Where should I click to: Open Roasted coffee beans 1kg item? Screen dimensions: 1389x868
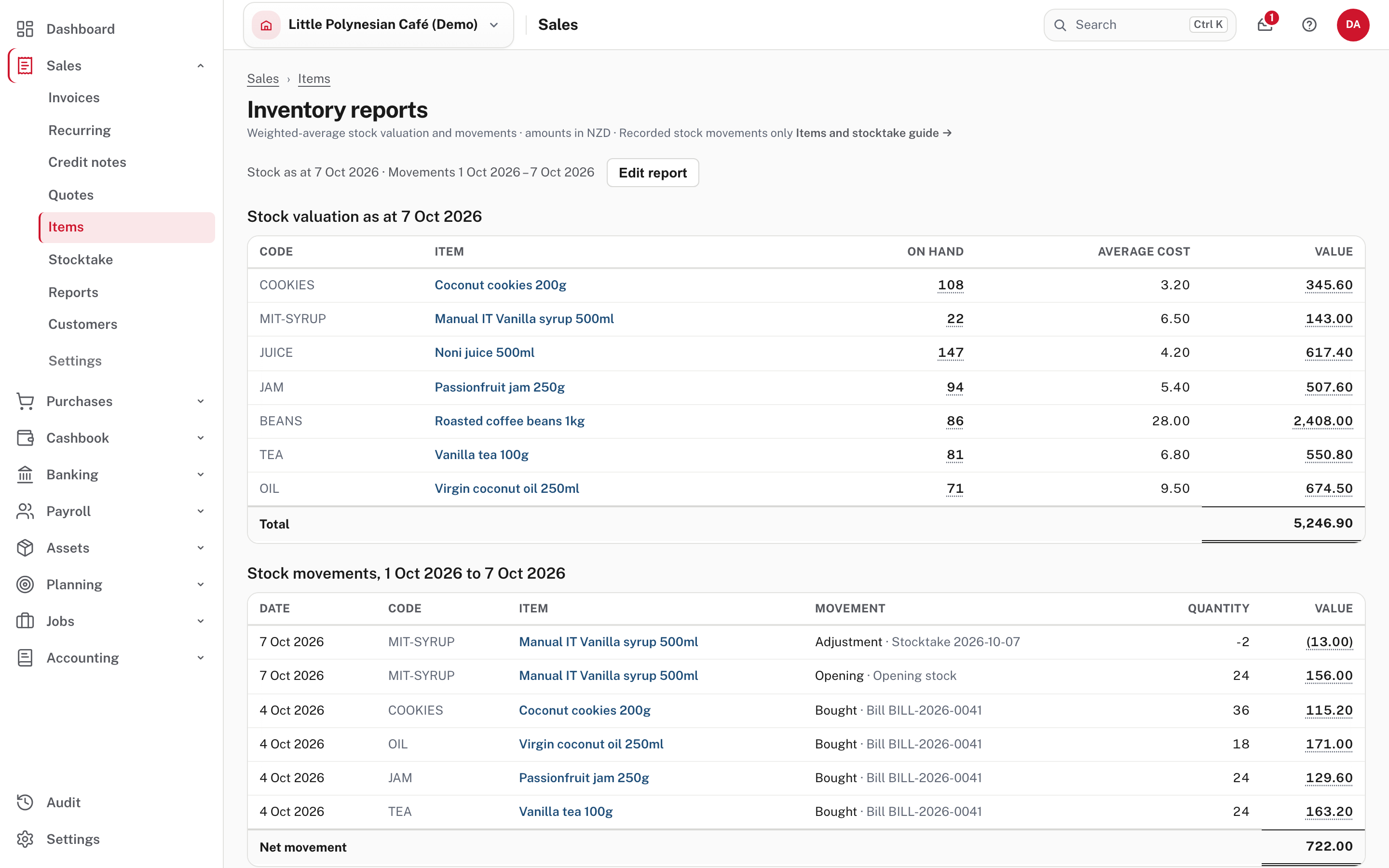[510, 421]
